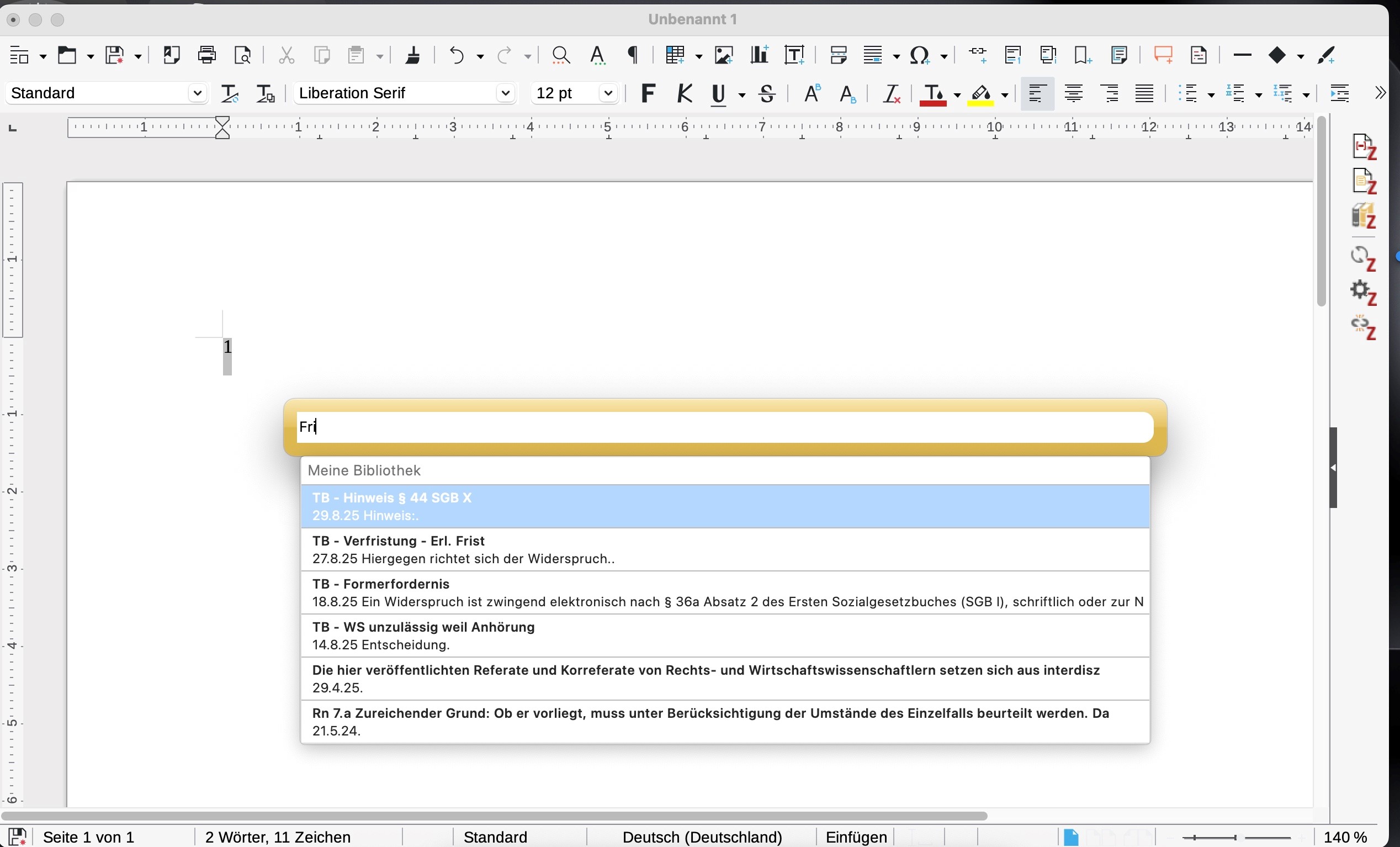Screen dimensions: 1400x847
Task: Open the Standard paragraph style dropdown
Action: tap(197, 93)
